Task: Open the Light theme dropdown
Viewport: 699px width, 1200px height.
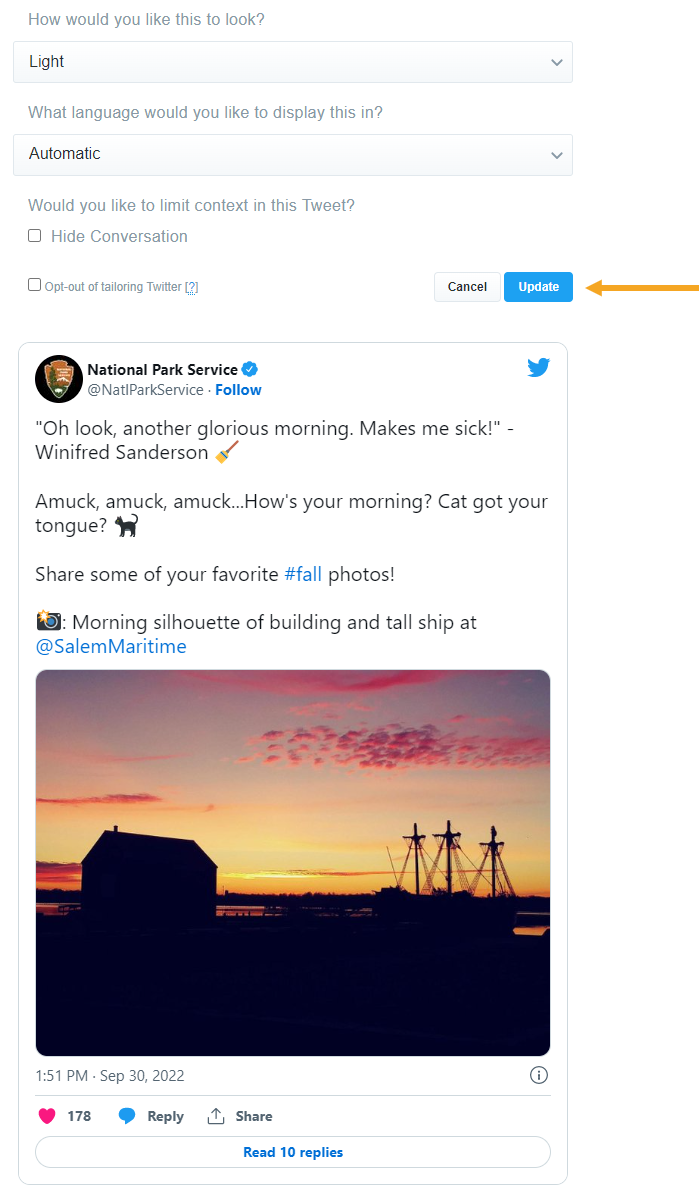Action: click(293, 62)
